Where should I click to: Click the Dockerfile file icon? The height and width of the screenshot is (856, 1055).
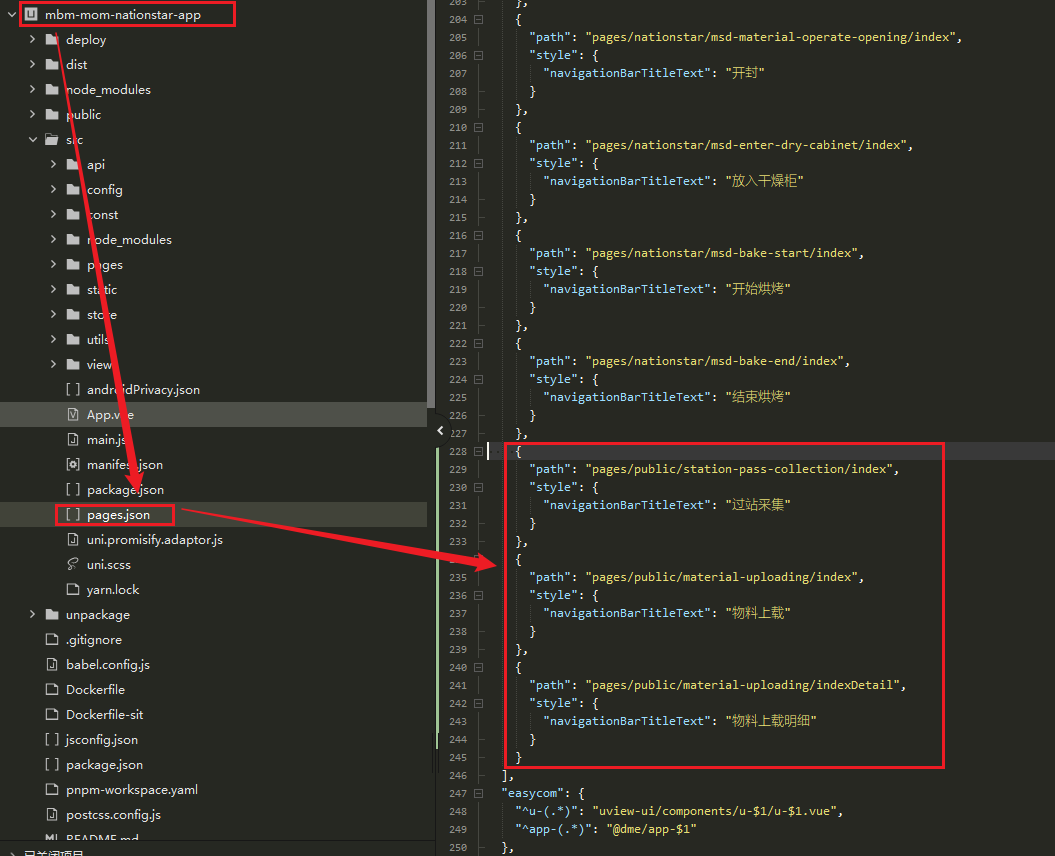tap(52, 690)
